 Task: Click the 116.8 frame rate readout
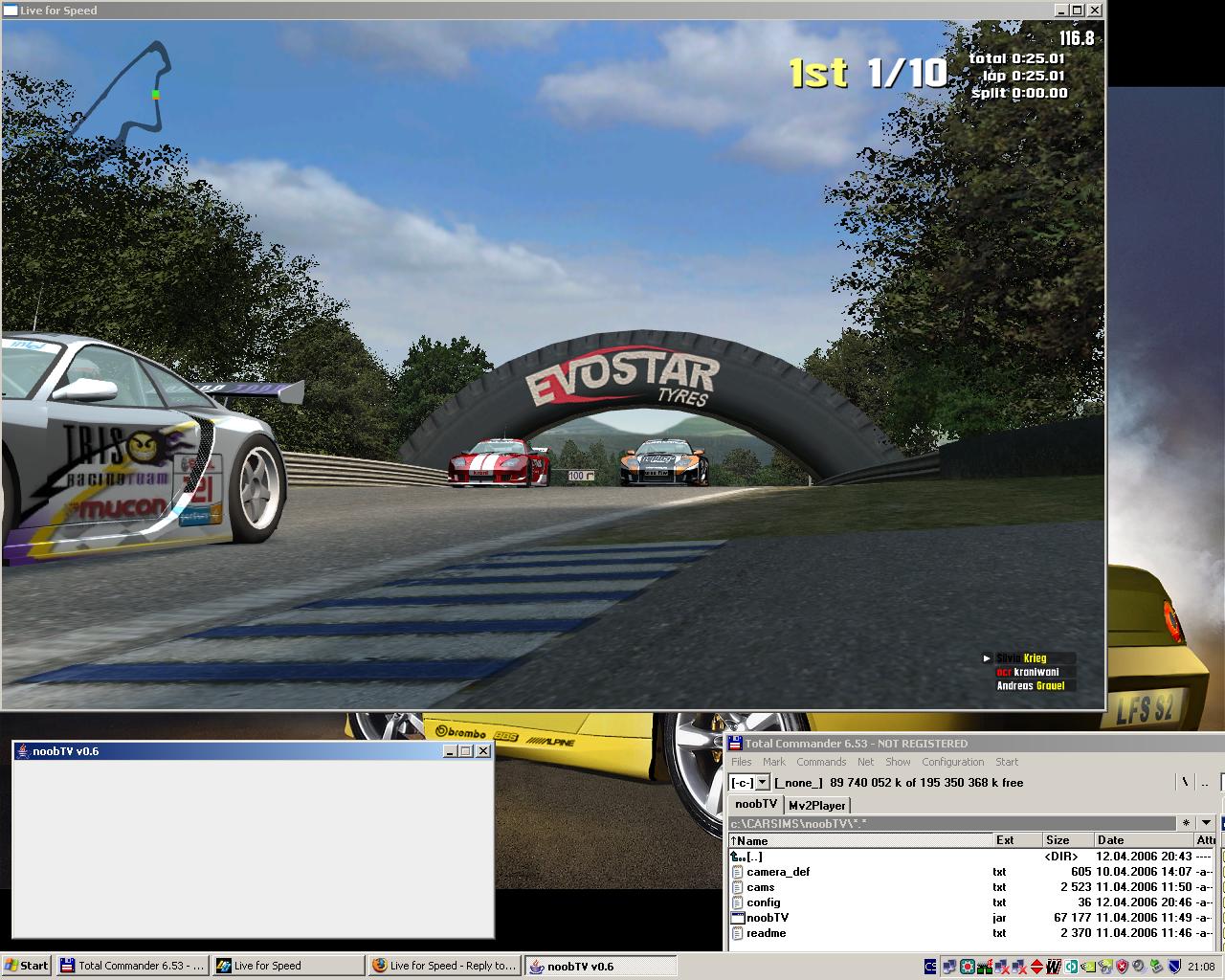point(1077,38)
